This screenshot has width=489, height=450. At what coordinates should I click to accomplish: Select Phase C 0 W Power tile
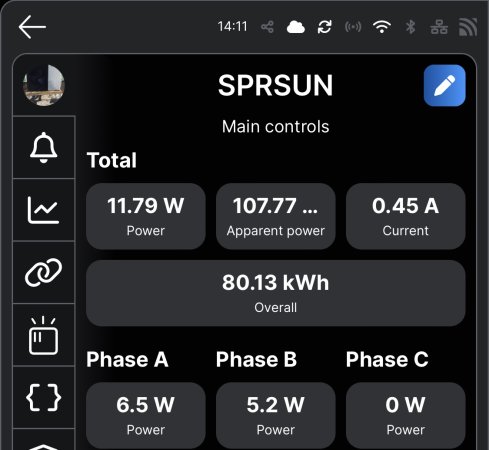click(x=406, y=415)
